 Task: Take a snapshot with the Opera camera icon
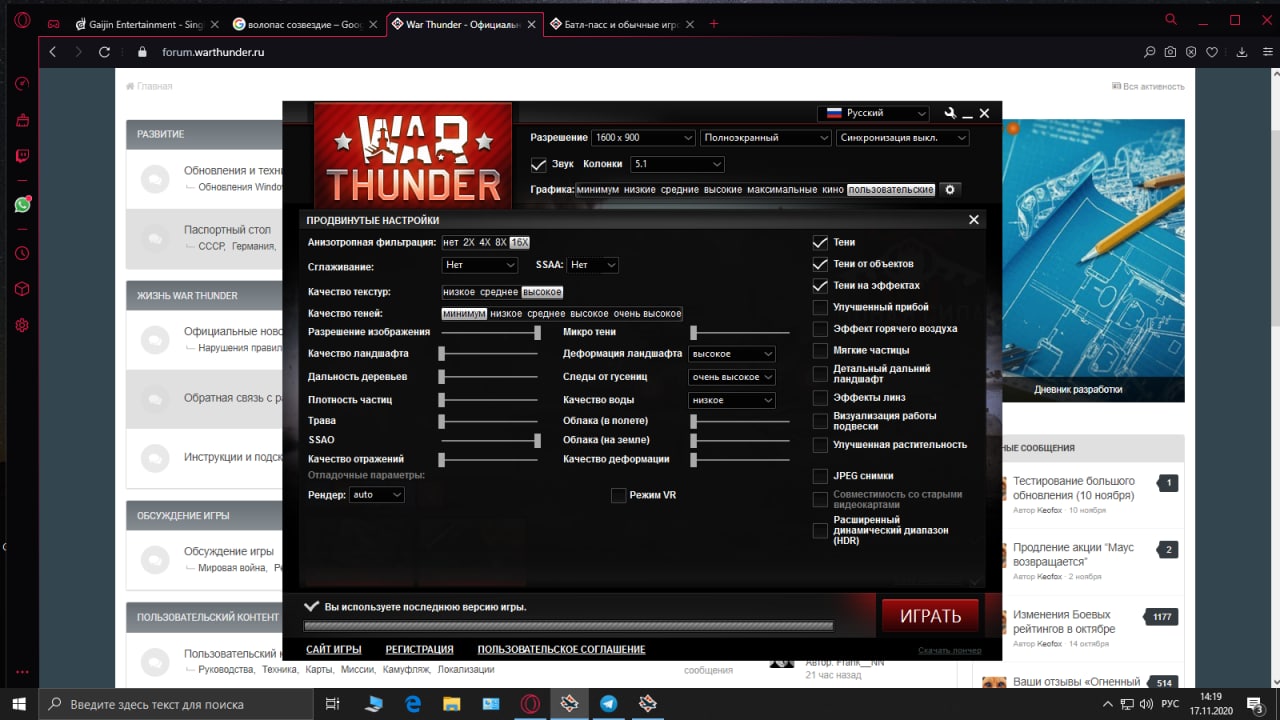1171,52
